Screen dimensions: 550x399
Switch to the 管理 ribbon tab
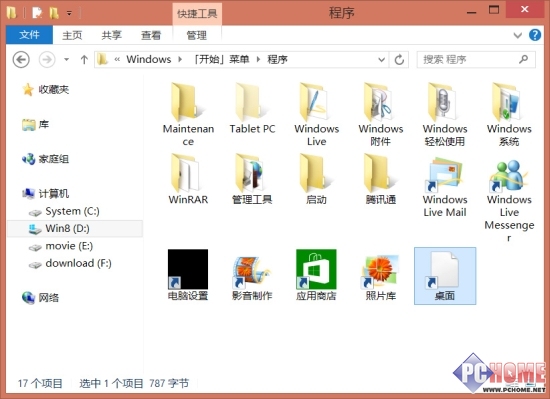tap(196, 35)
